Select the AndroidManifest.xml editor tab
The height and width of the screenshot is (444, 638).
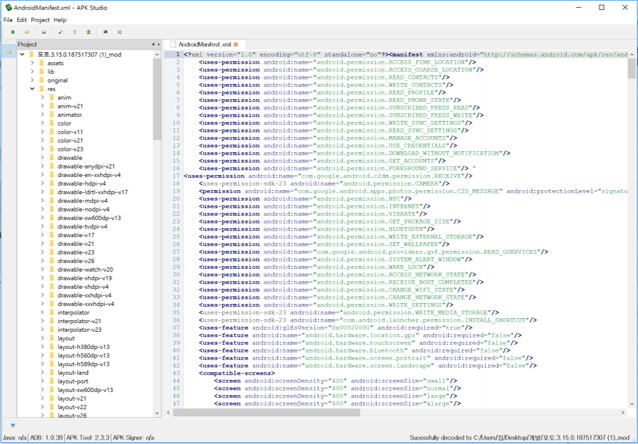pos(203,44)
